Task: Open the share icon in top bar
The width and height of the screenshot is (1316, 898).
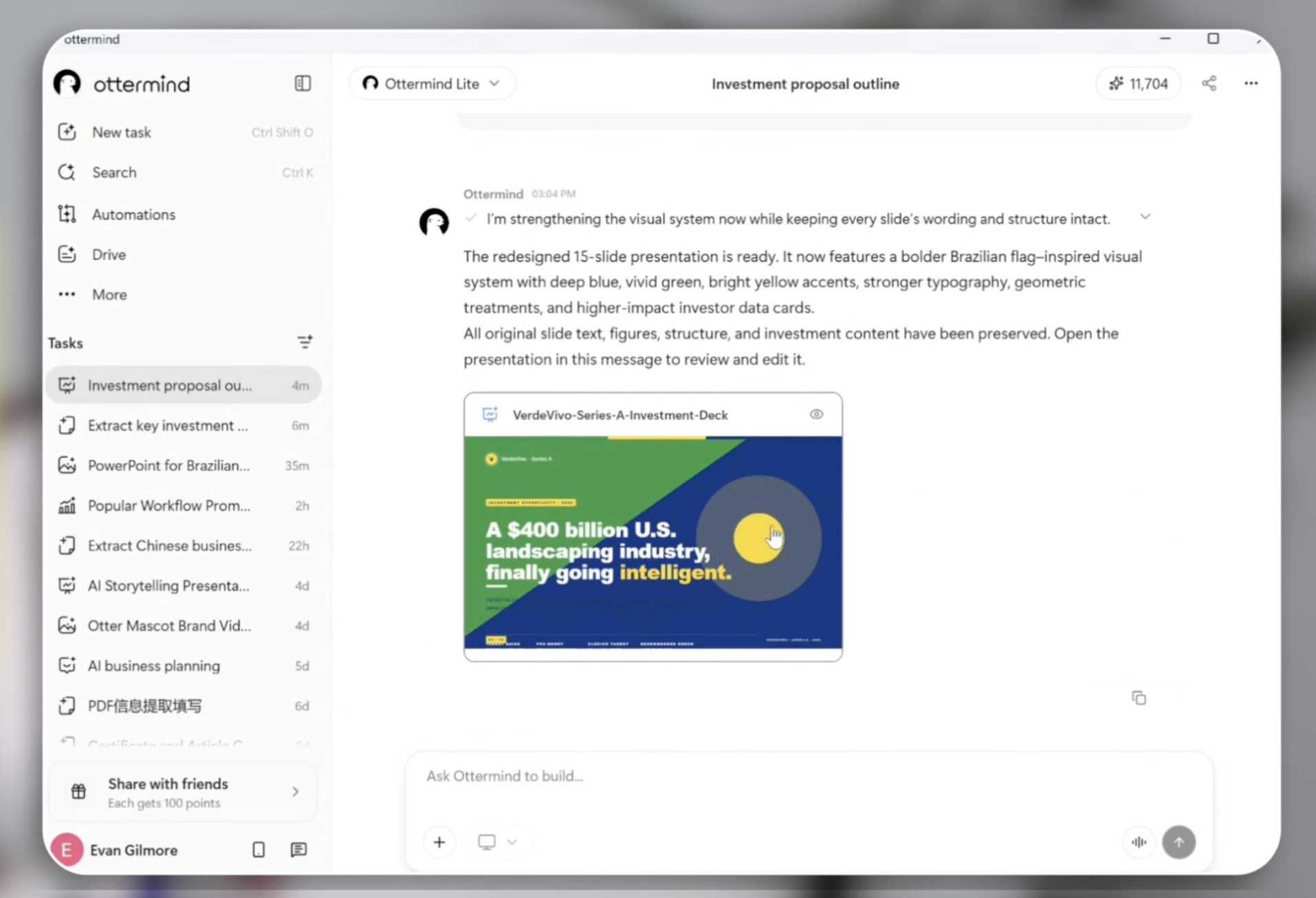Action: click(x=1209, y=83)
